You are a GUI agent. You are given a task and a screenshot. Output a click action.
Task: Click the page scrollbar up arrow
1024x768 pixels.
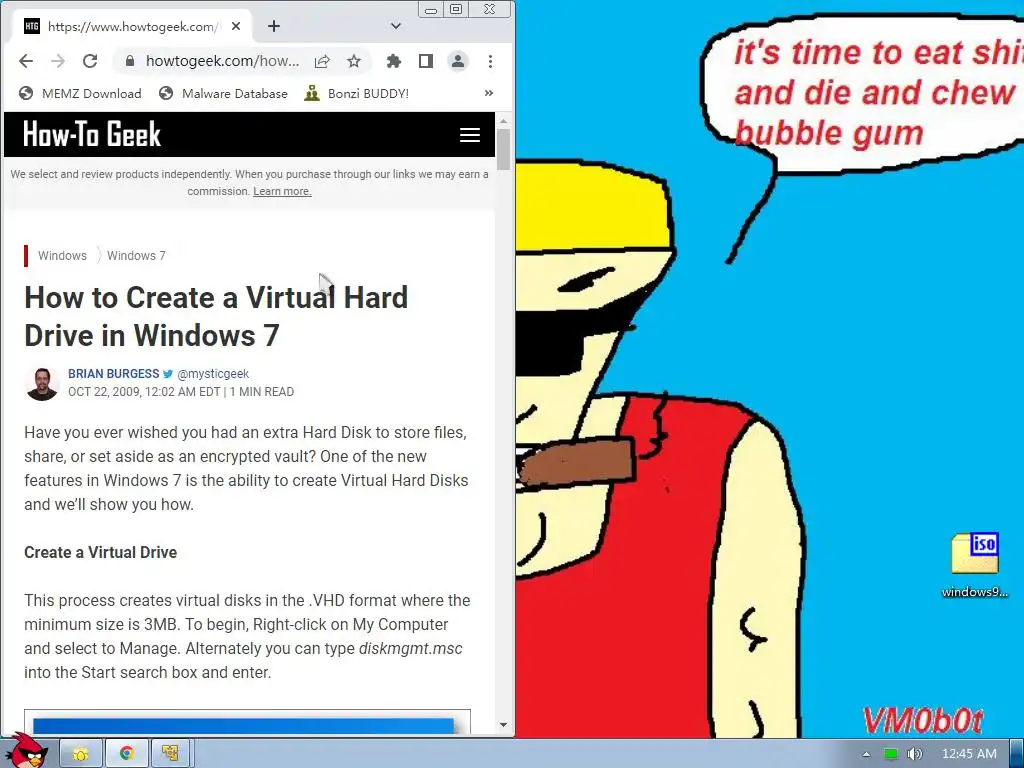pos(503,121)
